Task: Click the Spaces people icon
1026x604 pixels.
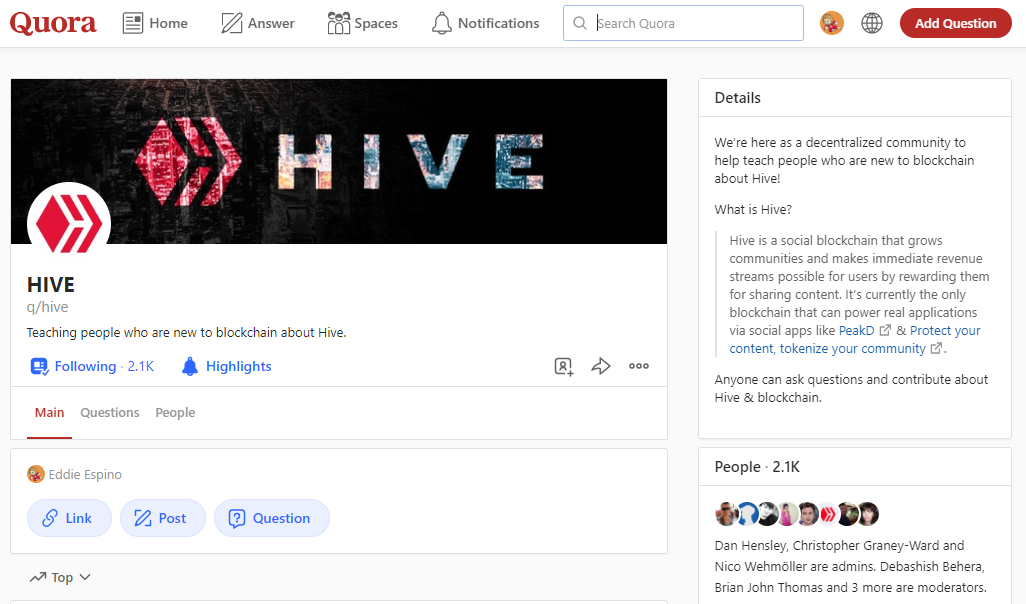Action: 338,23
